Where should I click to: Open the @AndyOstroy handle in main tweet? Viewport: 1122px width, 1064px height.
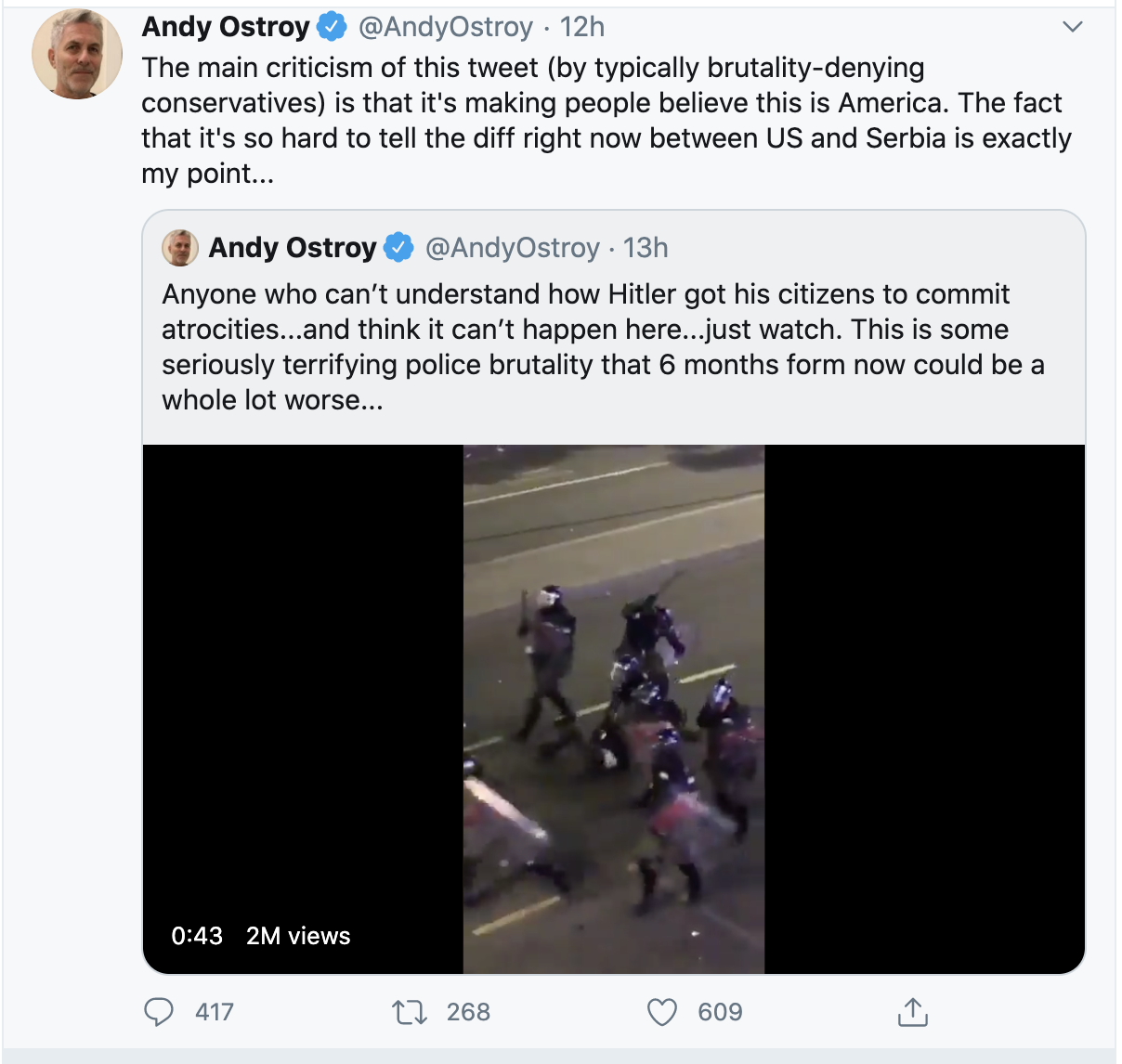tap(446, 27)
